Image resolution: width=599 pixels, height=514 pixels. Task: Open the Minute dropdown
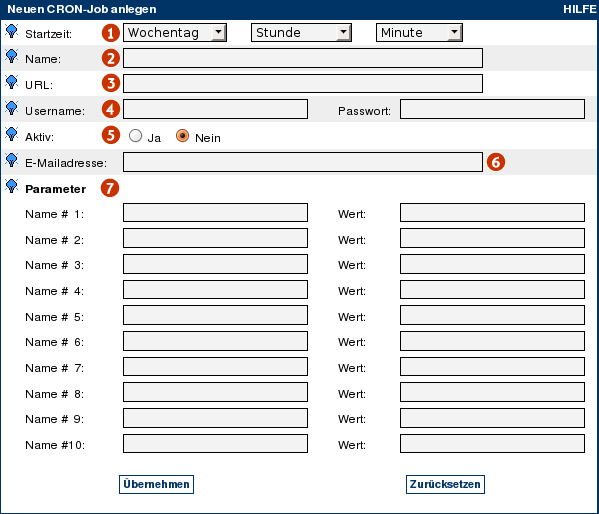(x=419, y=32)
